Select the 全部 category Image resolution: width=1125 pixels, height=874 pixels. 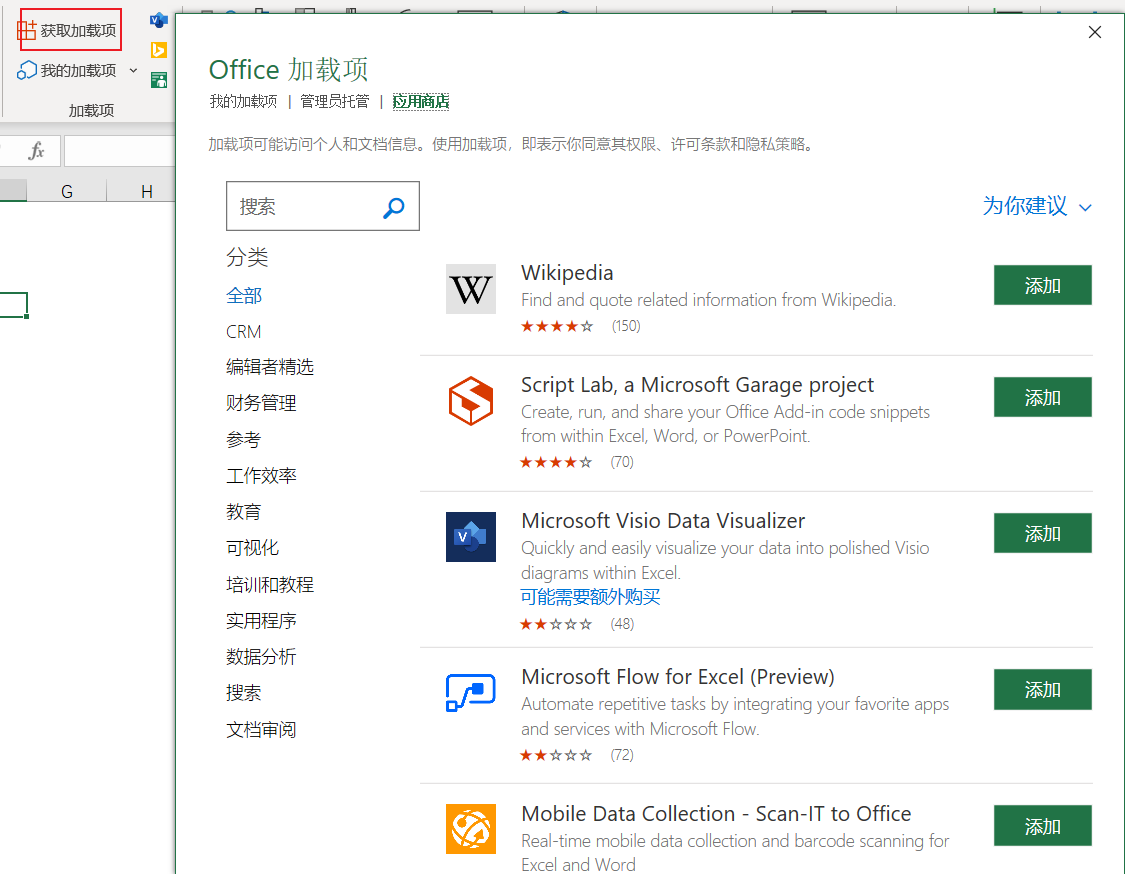244,296
